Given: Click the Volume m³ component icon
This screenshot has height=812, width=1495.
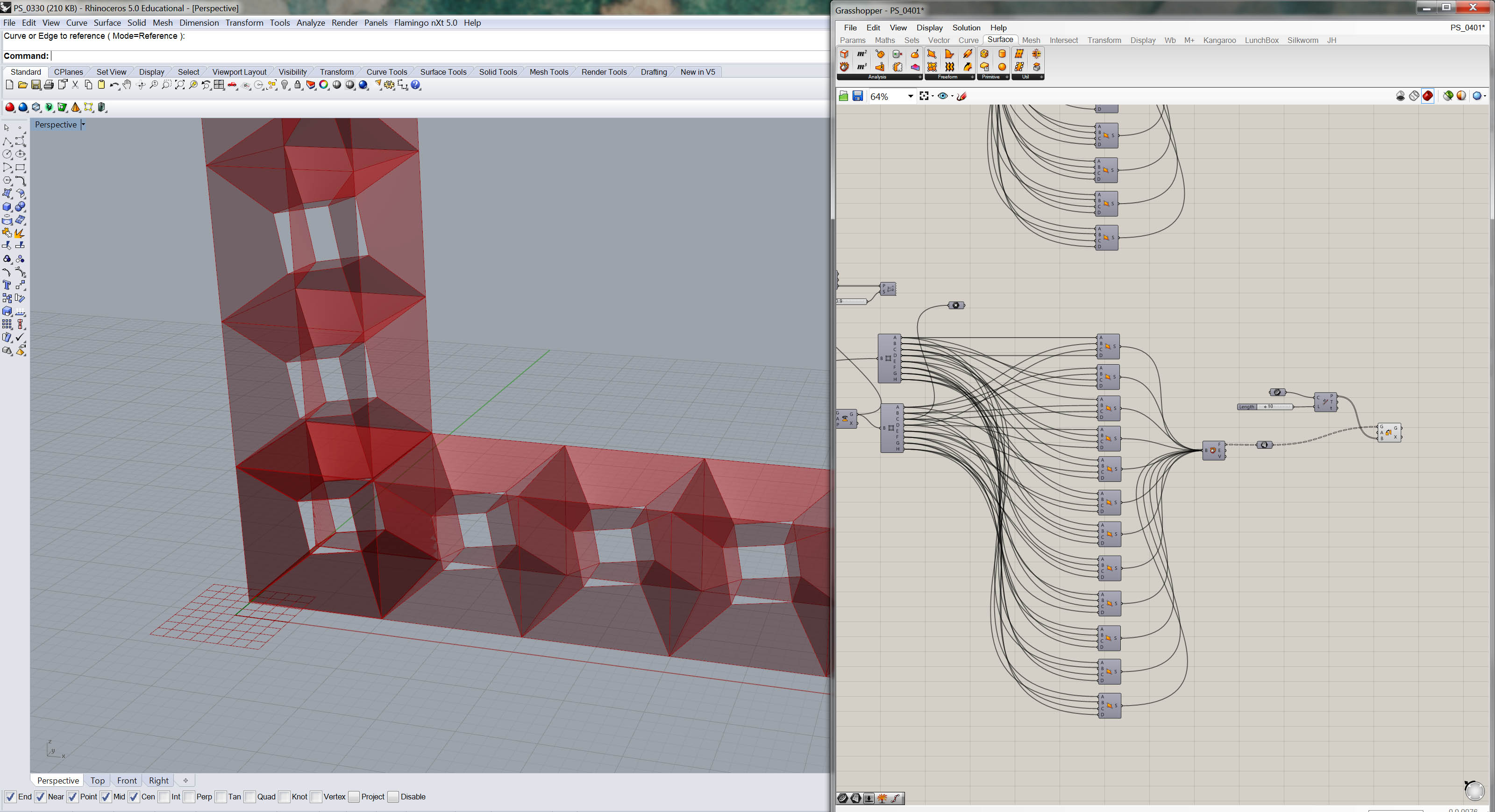Looking at the screenshot, I should (x=862, y=67).
